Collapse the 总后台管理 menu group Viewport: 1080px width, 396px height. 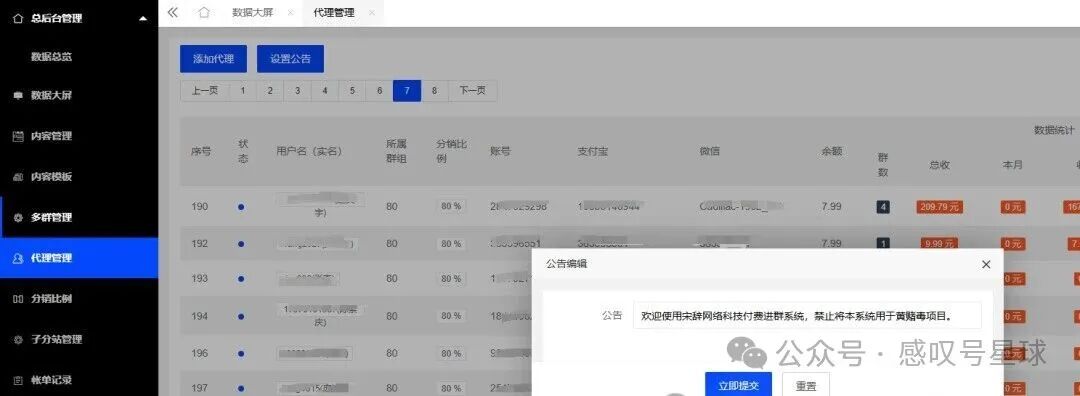[79, 19]
